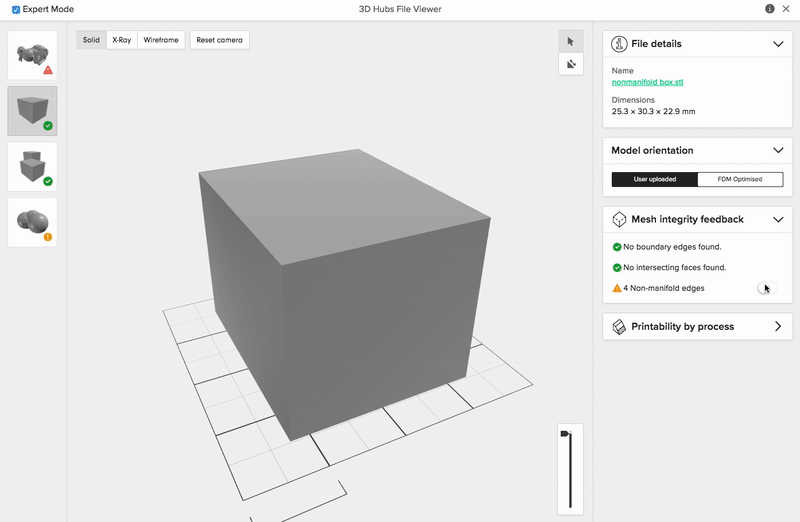Open the info icon in title bar
Viewport: 800px width, 522px height.
click(x=770, y=9)
